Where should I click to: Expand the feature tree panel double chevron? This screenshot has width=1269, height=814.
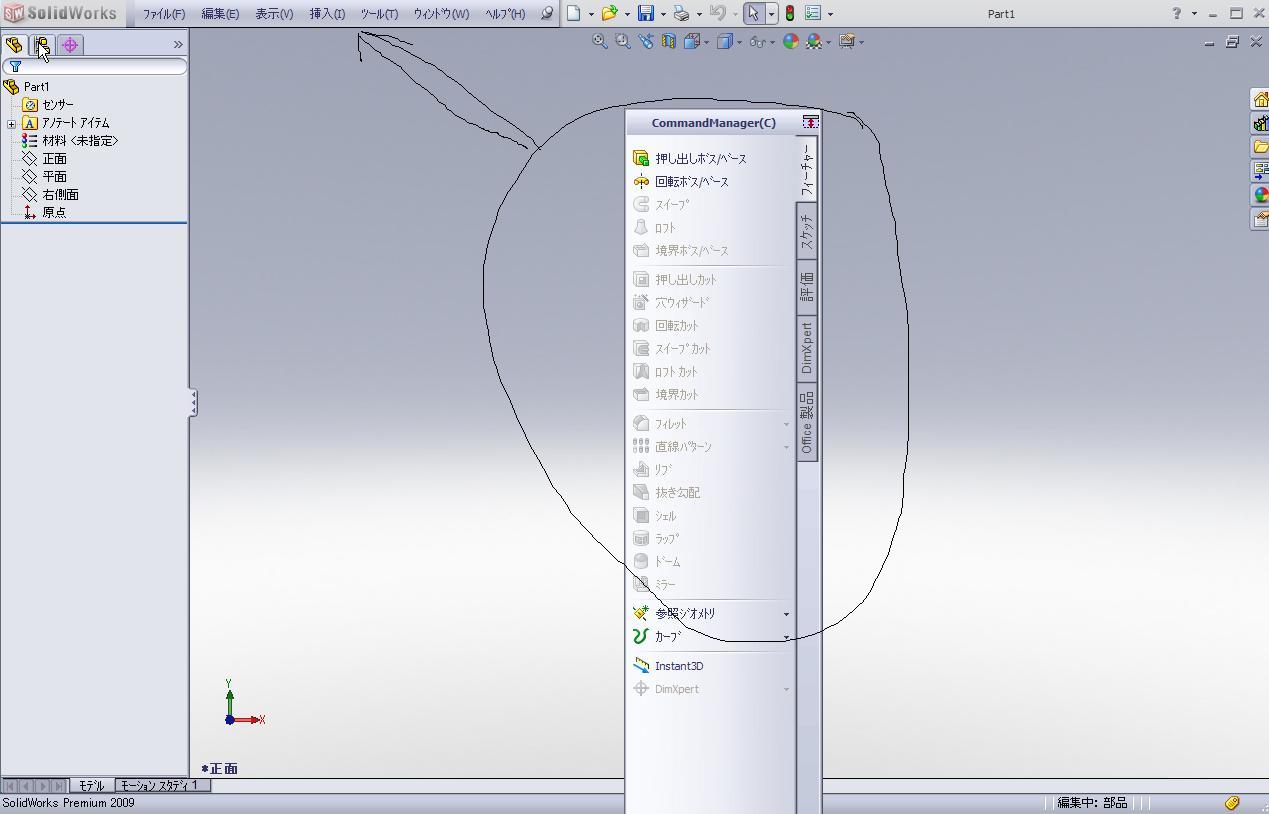tap(178, 45)
